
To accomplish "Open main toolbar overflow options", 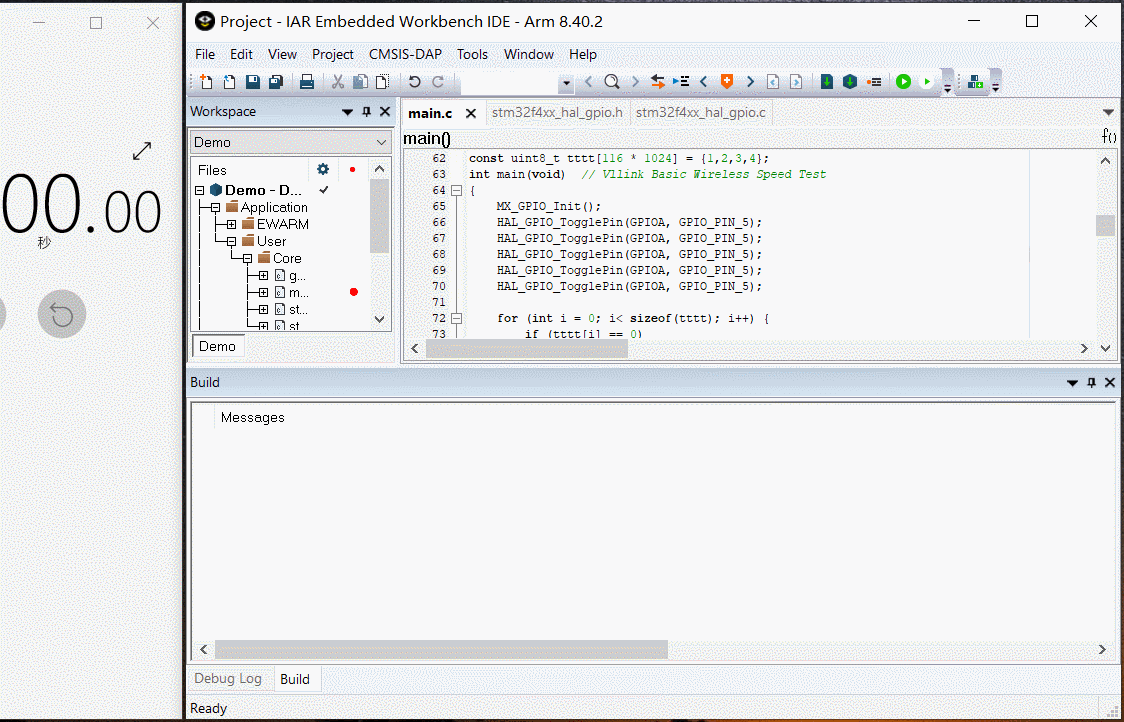I will click(x=947, y=89).
